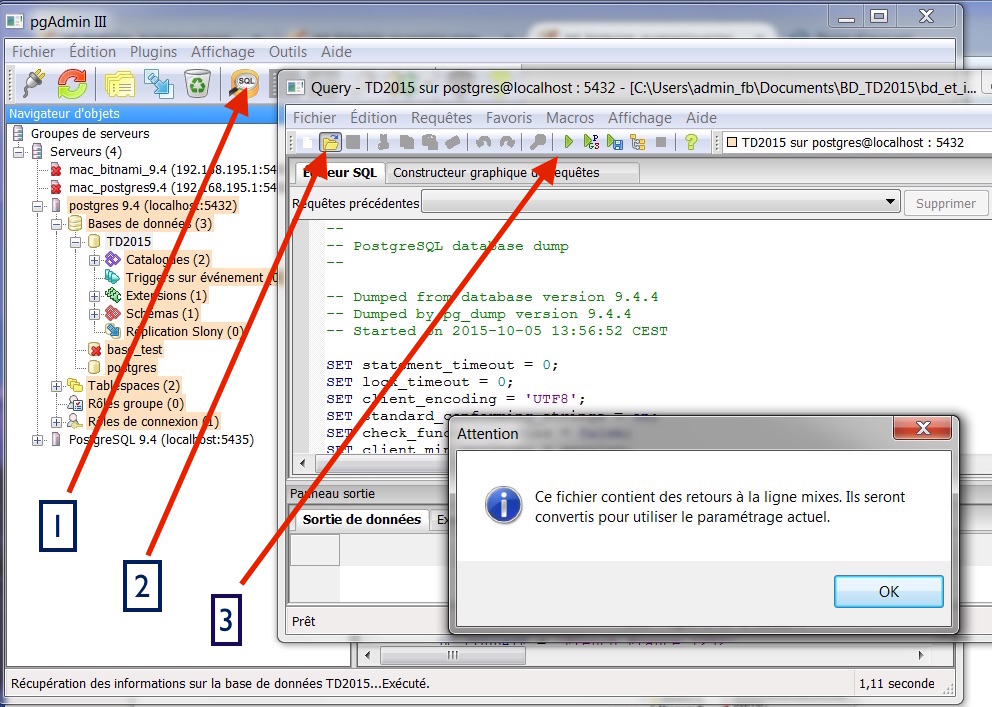Open the Requêtes menu in the Query window
The image size is (992, 707).
coord(442,118)
